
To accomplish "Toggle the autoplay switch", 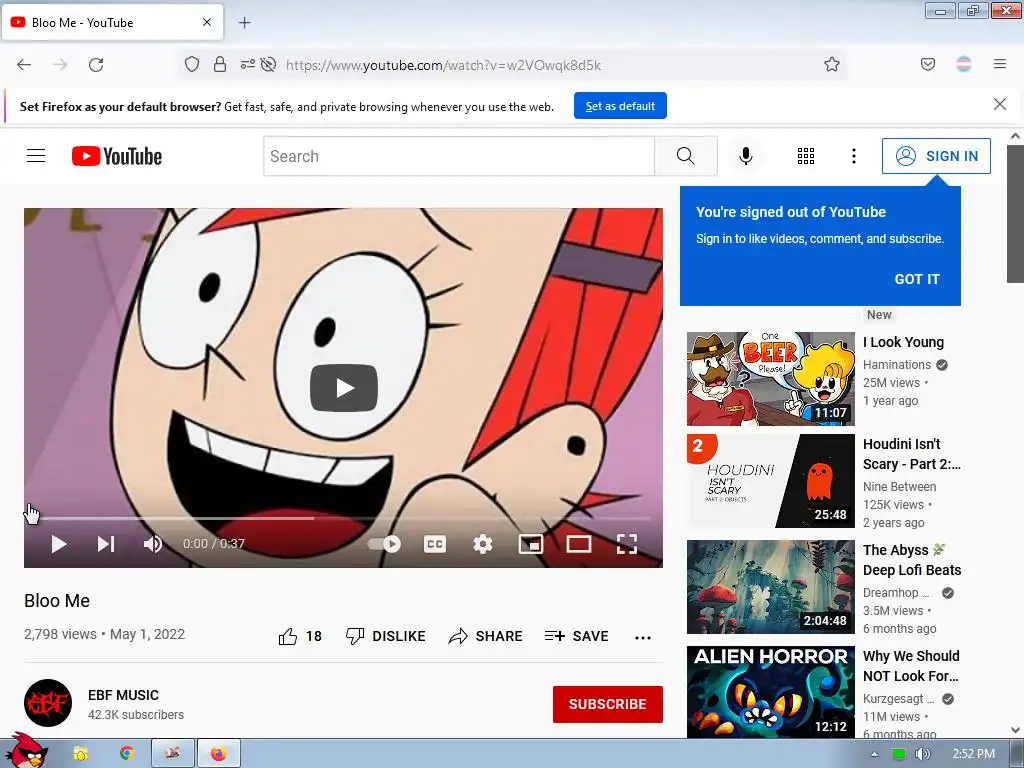I will pos(385,544).
